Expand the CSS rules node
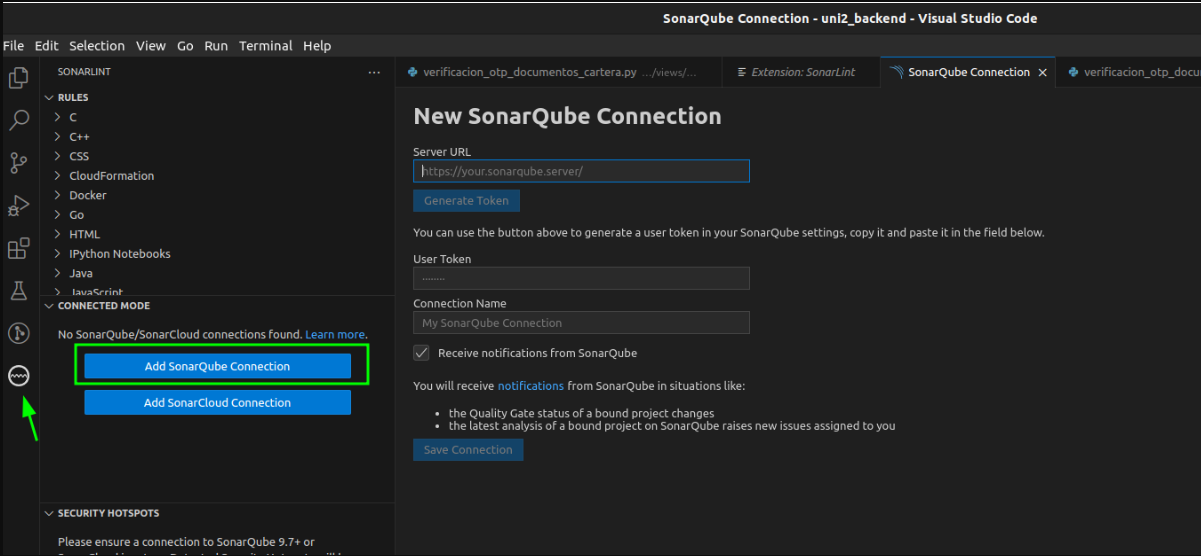1201x556 pixels. click(x=58, y=156)
